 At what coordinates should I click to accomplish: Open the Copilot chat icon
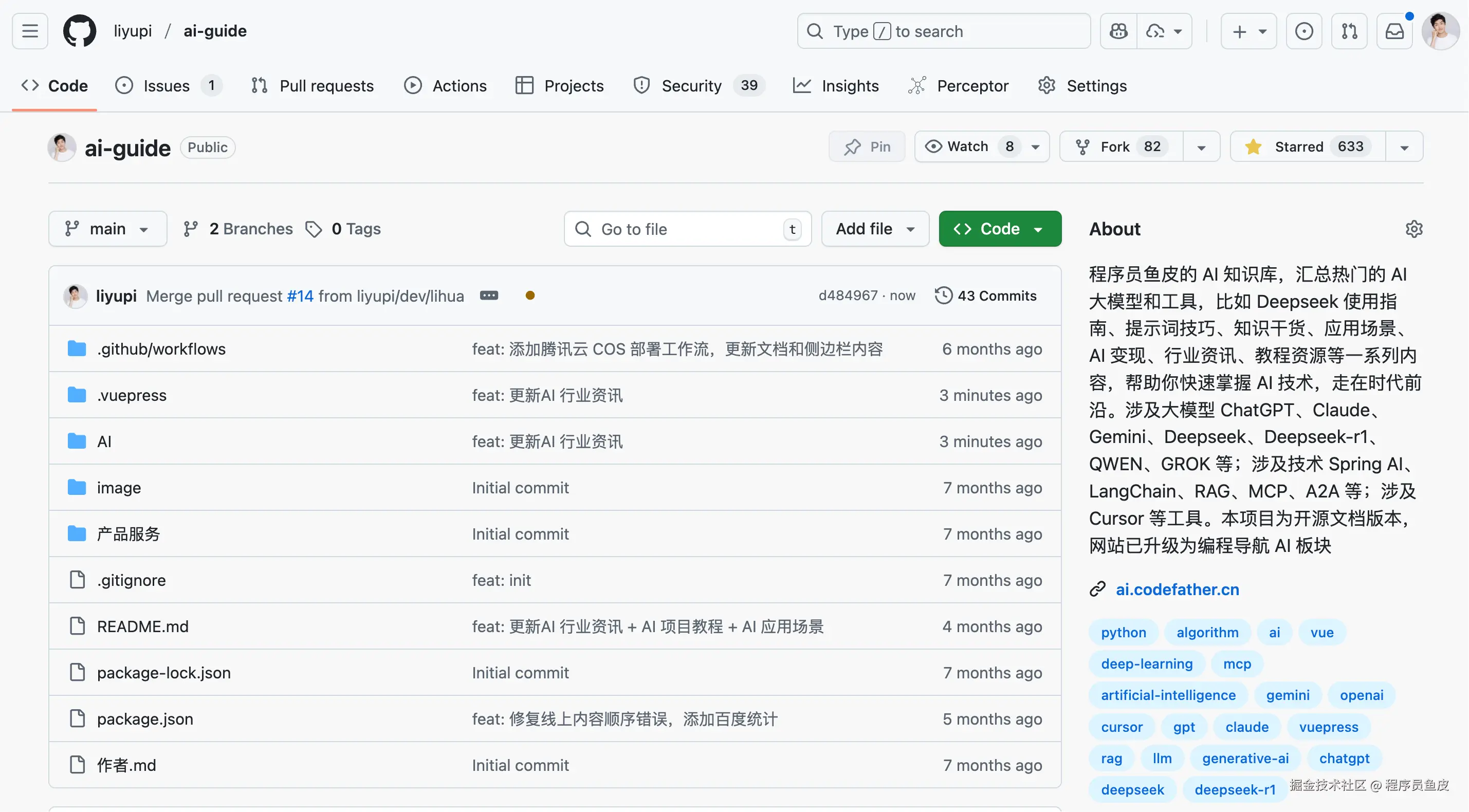pos(1118,31)
